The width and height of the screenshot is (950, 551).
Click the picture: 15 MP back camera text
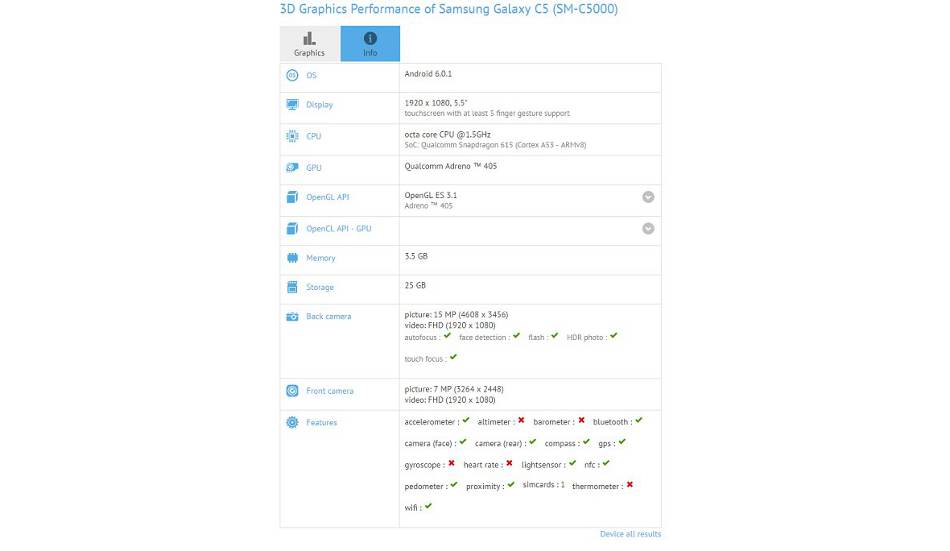tap(456, 315)
